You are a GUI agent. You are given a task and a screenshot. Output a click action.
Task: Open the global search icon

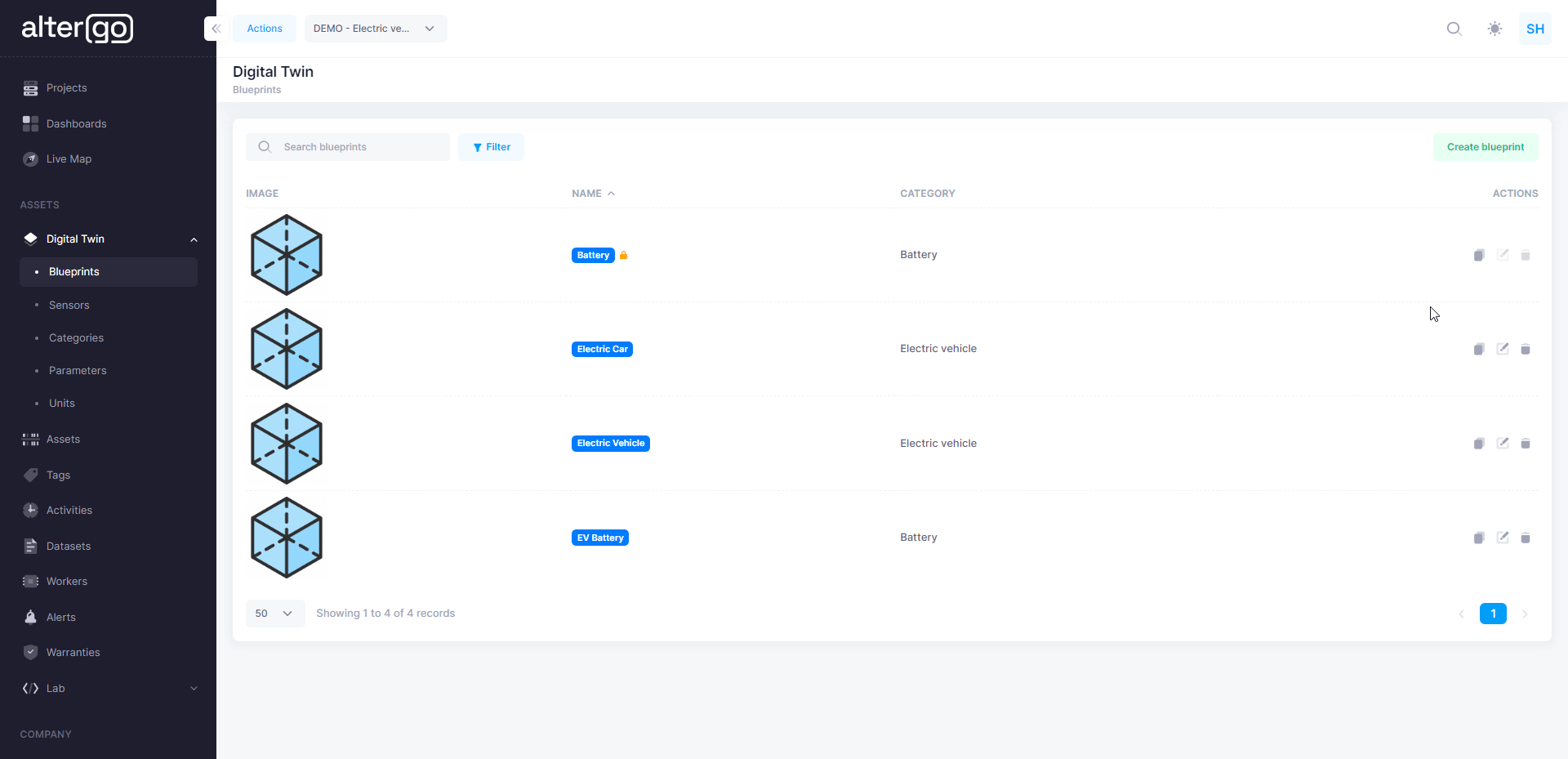[x=1454, y=29]
